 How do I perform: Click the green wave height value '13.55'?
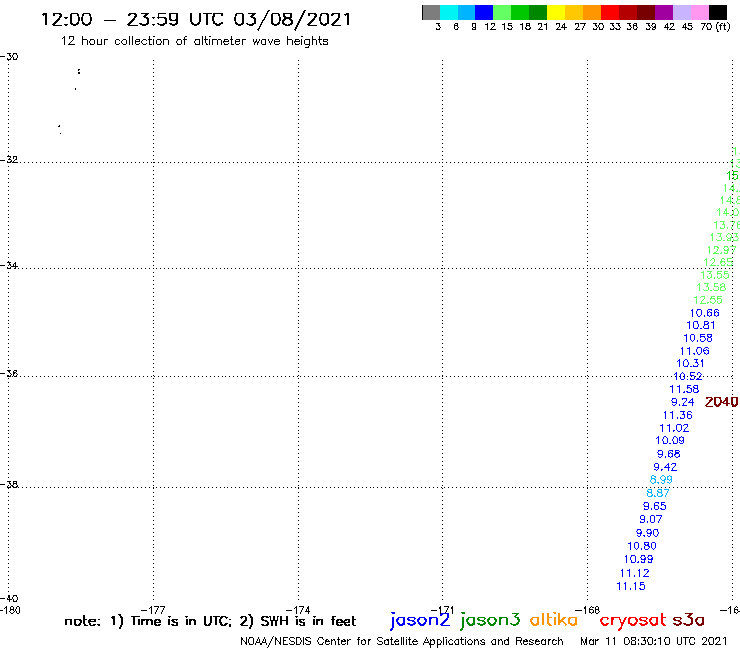(x=715, y=275)
